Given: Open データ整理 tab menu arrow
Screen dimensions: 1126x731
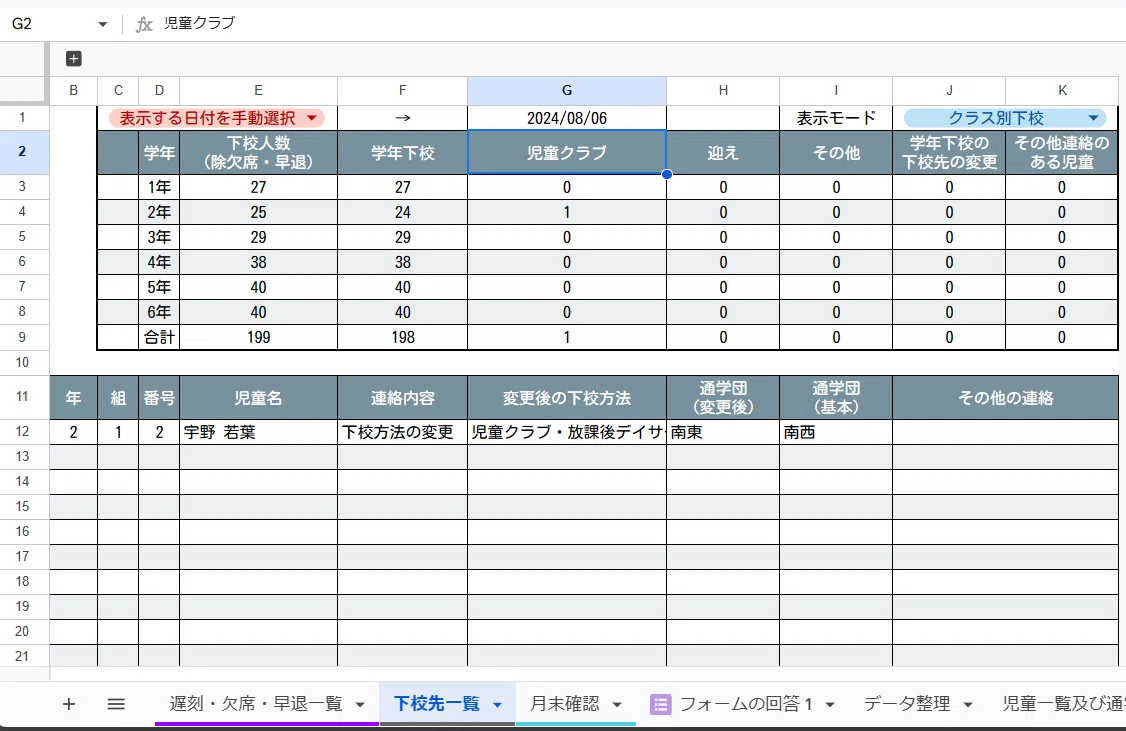Looking at the screenshot, I should [x=967, y=704].
